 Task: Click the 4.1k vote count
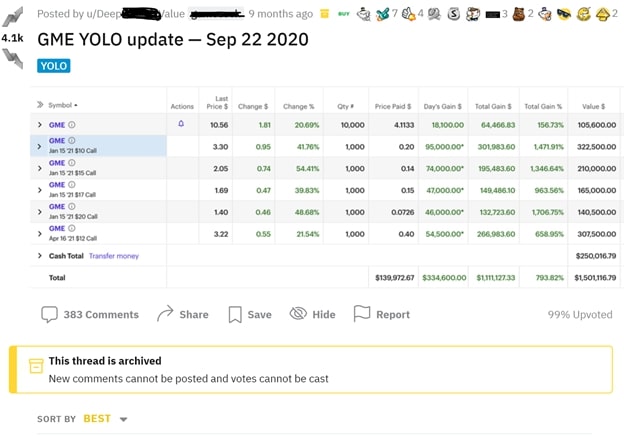point(12,38)
